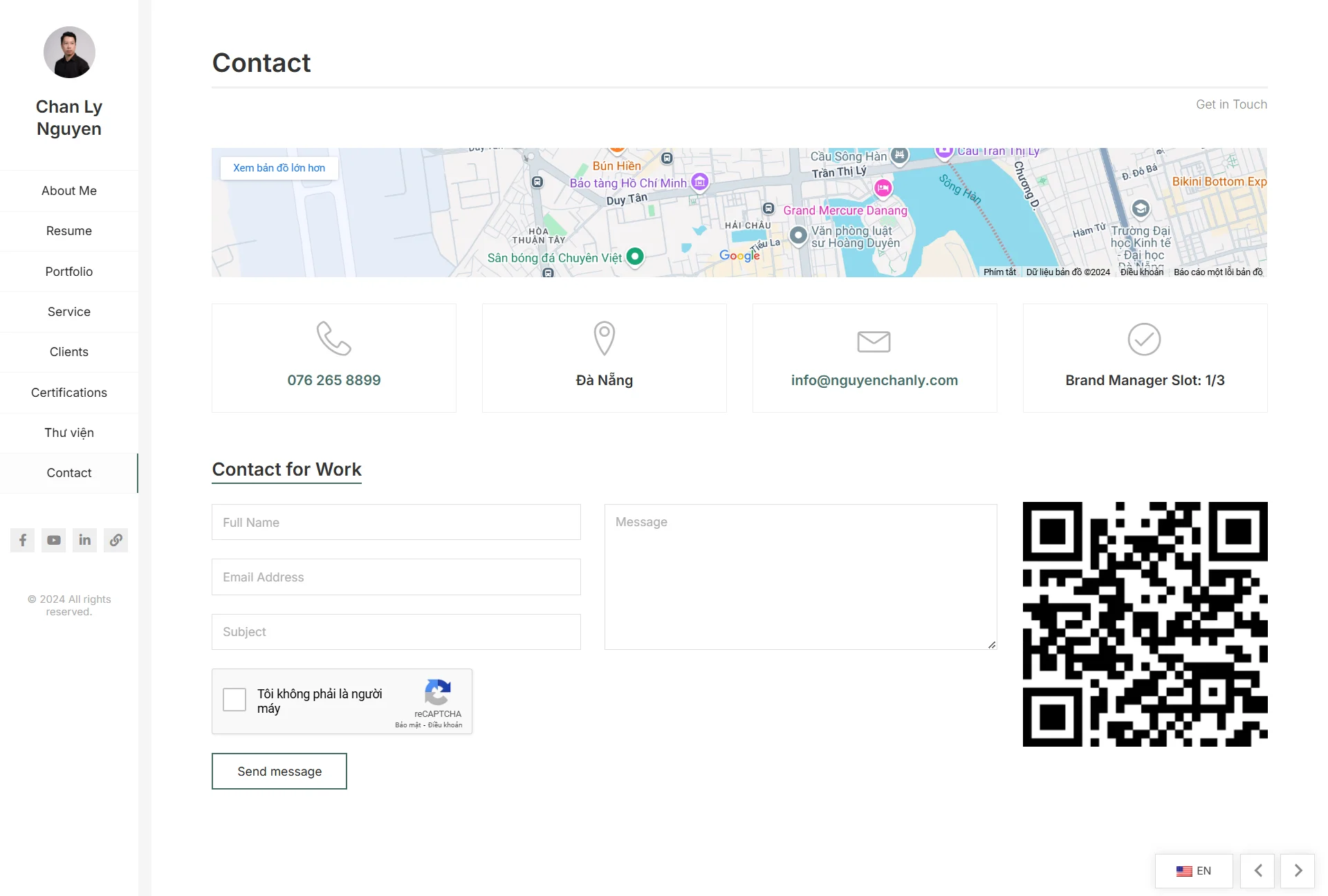
Task: Click the envelope mail icon
Action: (874, 342)
